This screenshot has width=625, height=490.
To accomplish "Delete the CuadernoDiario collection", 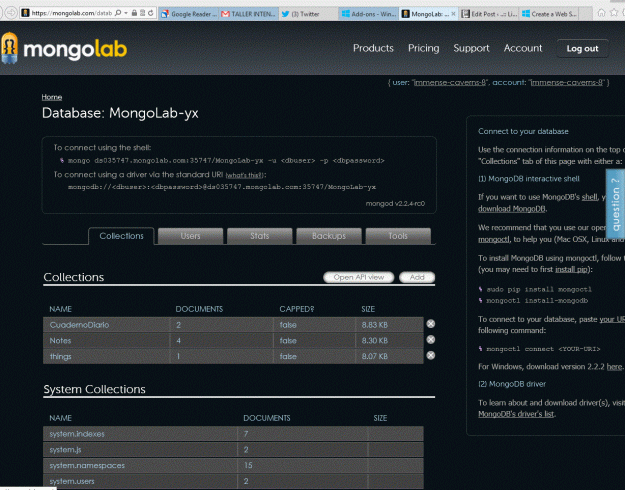I will (x=431, y=324).
